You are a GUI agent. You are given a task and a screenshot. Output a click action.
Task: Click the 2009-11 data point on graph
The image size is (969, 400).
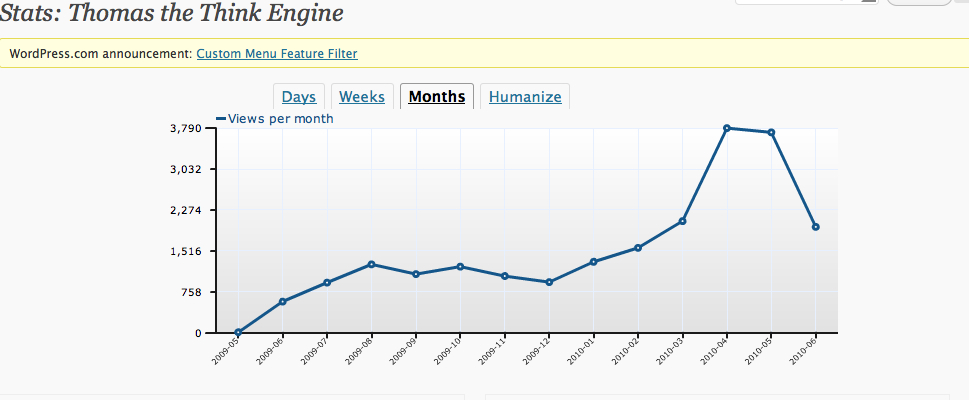click(505, 276)
